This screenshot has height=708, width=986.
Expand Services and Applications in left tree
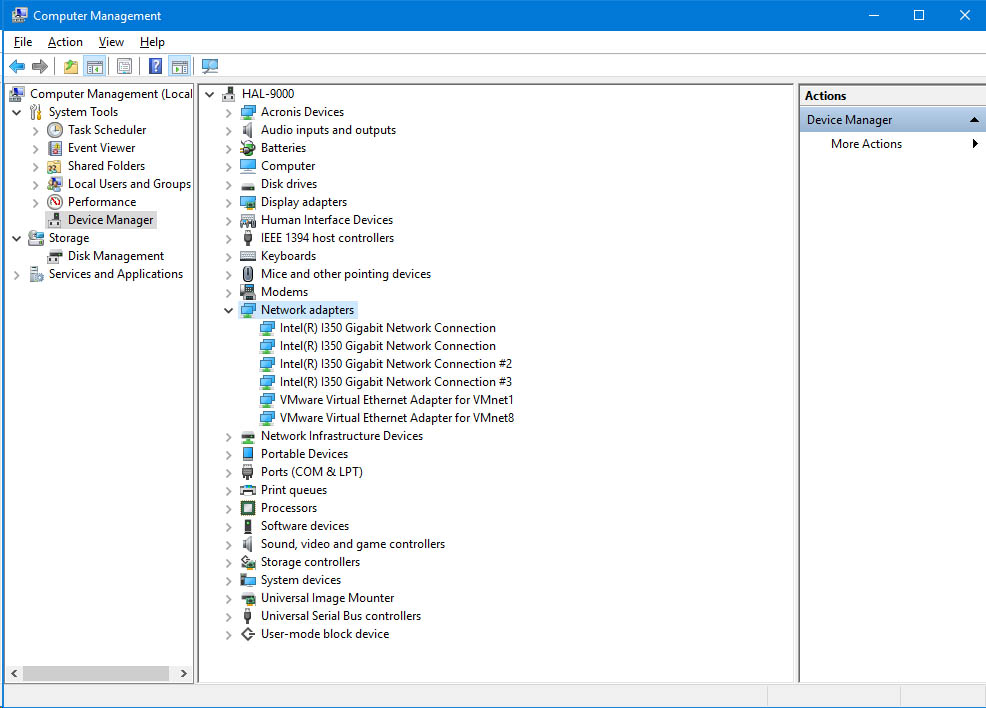pyautogui.click(x=17, y=275)
